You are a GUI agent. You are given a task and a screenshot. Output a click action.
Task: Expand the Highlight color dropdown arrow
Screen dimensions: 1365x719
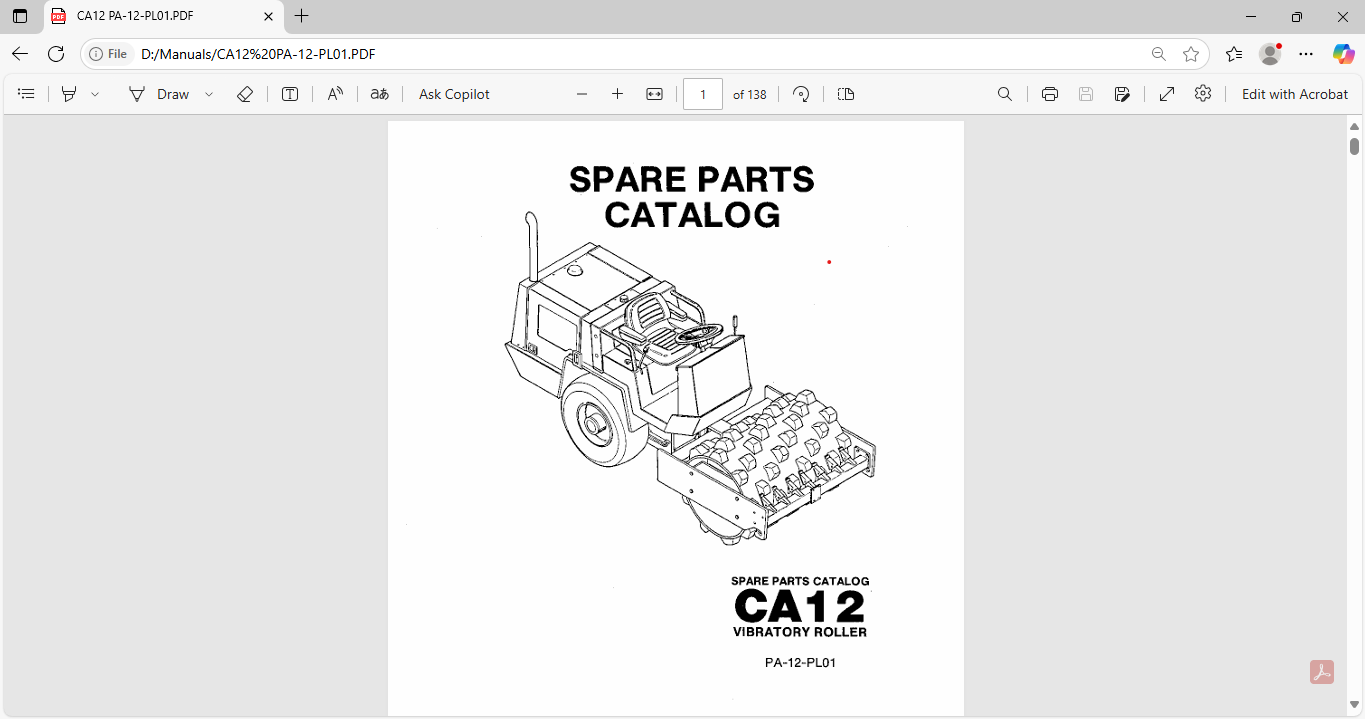(95, 94)
